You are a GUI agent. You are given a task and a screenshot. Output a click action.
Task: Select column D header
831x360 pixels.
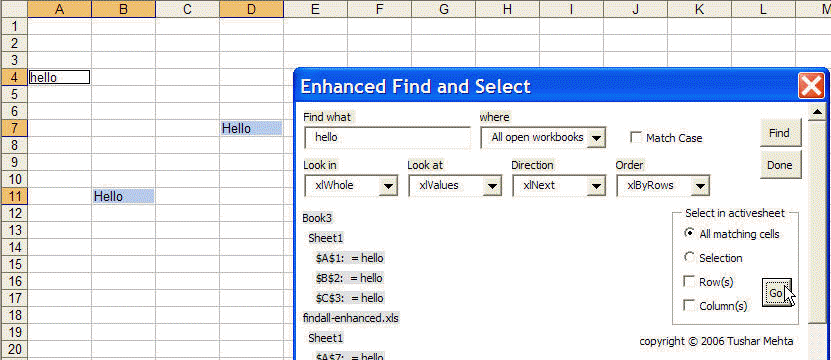(x=251, y=8)
